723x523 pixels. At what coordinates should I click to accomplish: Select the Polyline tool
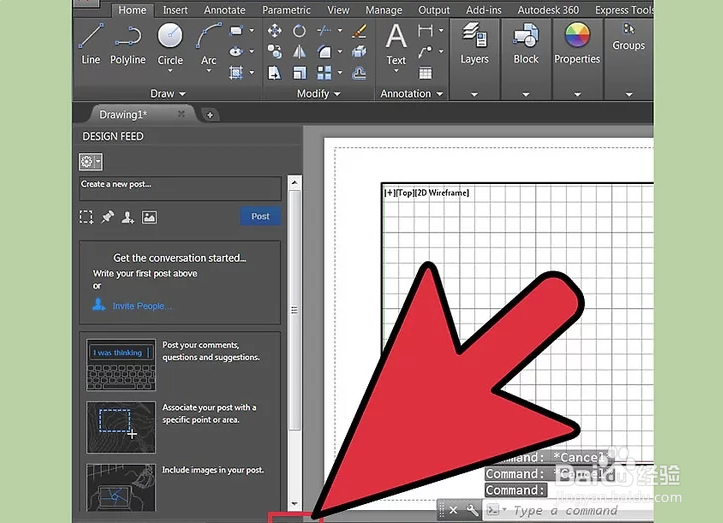point(128,44)
